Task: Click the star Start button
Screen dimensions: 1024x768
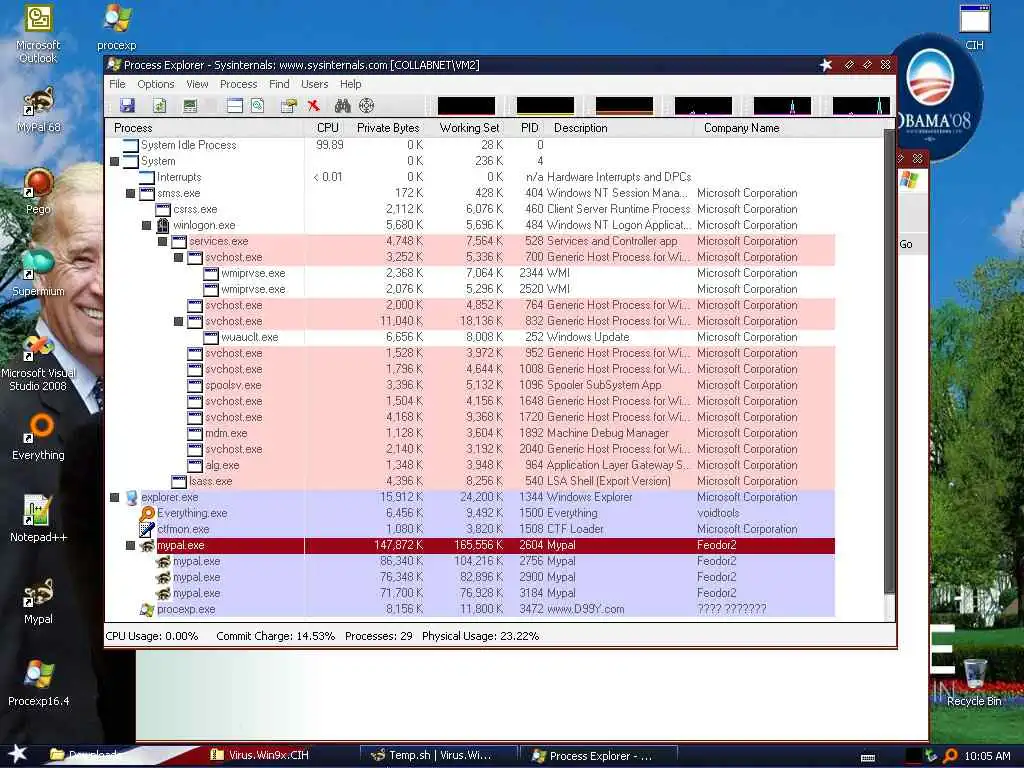Action: coord(18,754)
